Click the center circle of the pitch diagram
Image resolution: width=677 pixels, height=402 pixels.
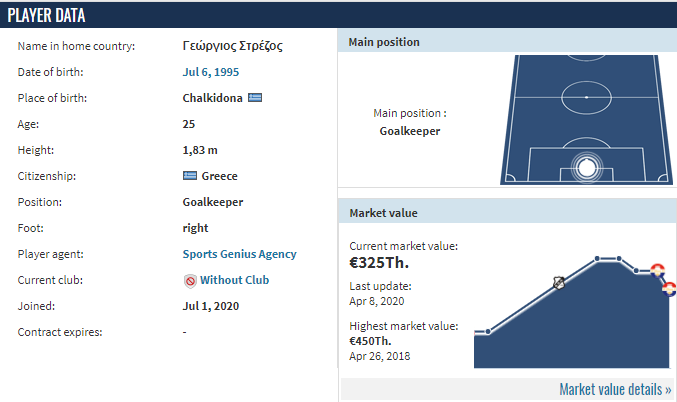[586, 98]
